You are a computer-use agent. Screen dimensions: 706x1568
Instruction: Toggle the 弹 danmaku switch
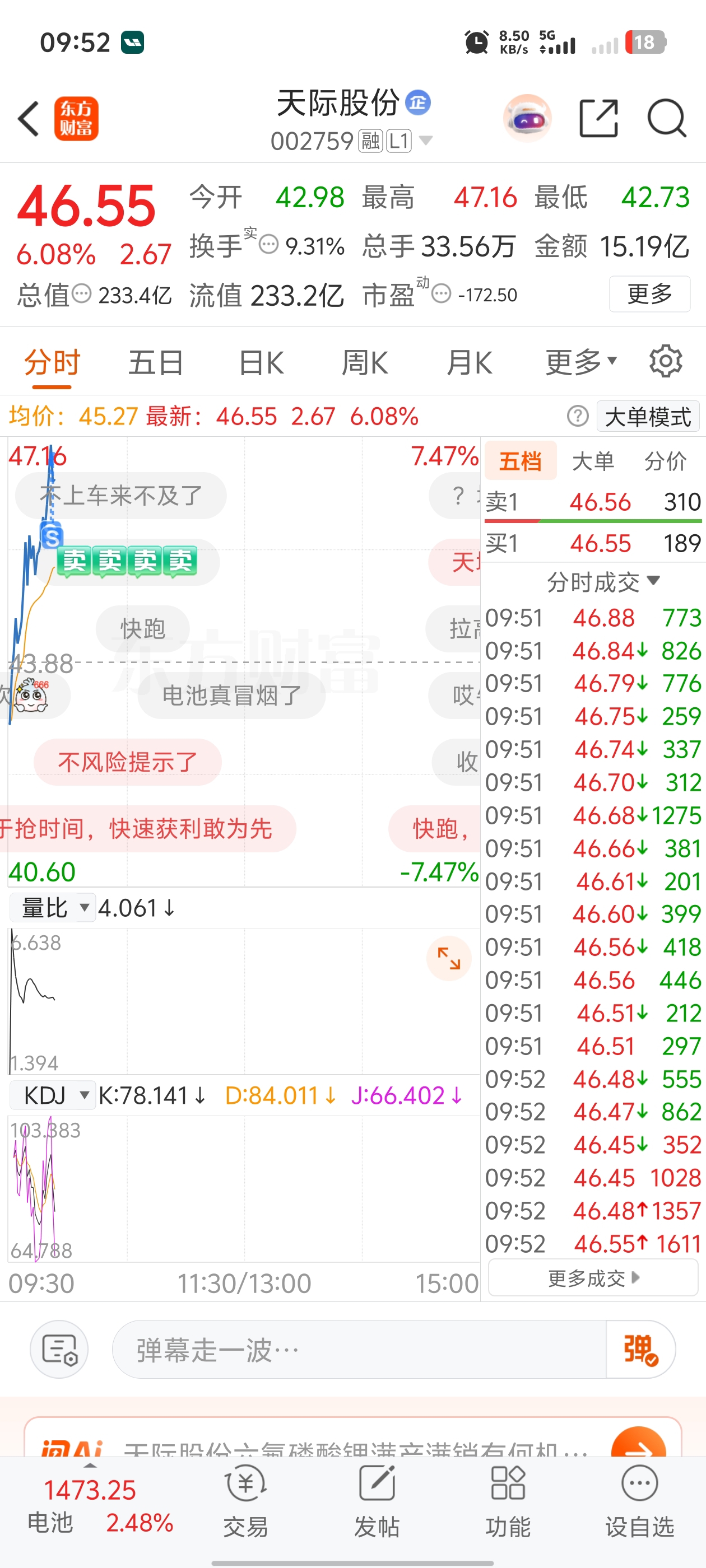click(640, 1349)
